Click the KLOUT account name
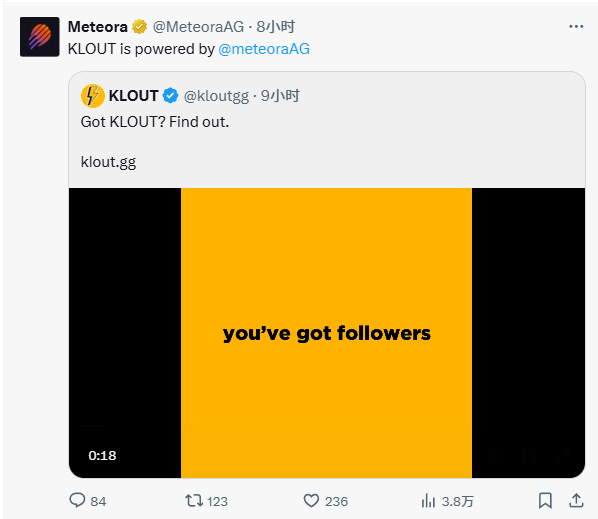 tap(133, 96)
